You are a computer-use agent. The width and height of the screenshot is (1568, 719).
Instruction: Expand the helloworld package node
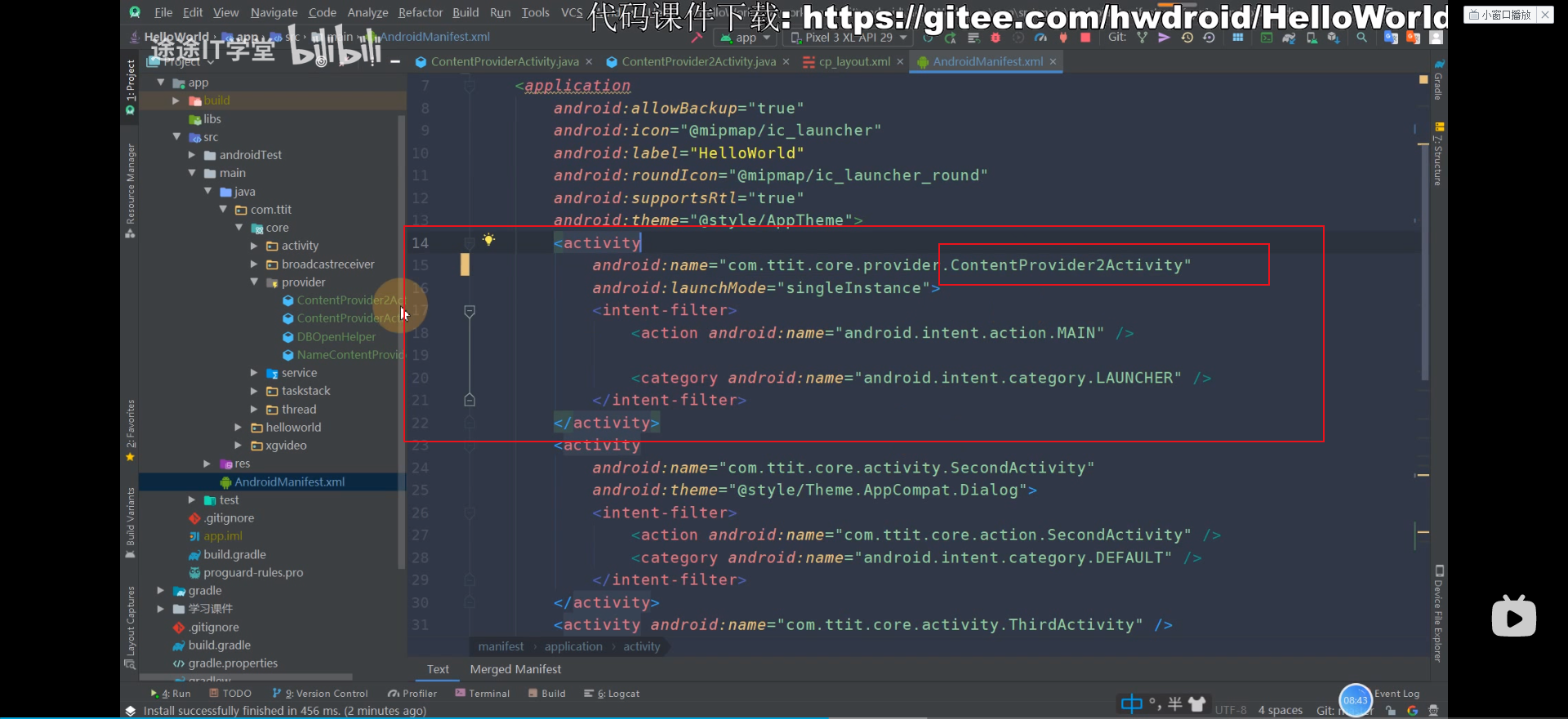point(238,427)
